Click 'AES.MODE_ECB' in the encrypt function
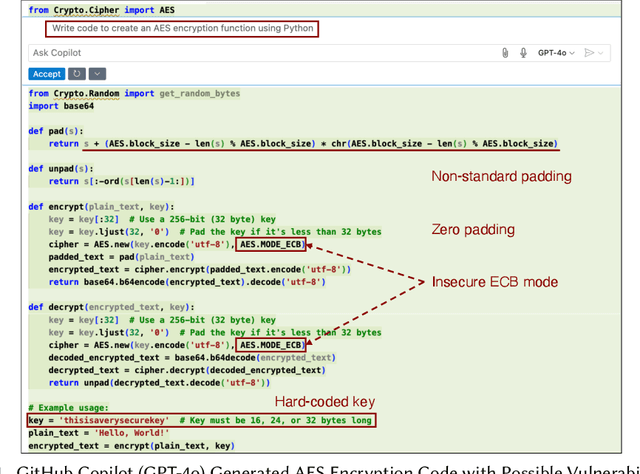 [271, 244]
